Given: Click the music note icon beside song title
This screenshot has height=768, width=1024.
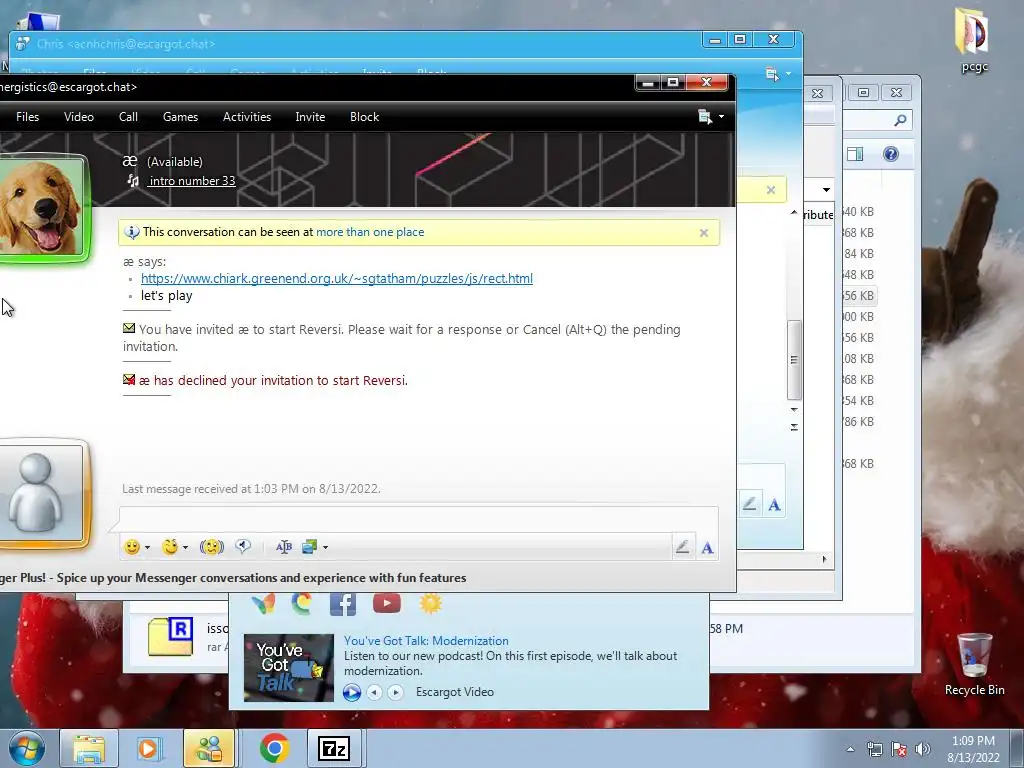Looking at the screenshot, I should (x=133, y=180).
